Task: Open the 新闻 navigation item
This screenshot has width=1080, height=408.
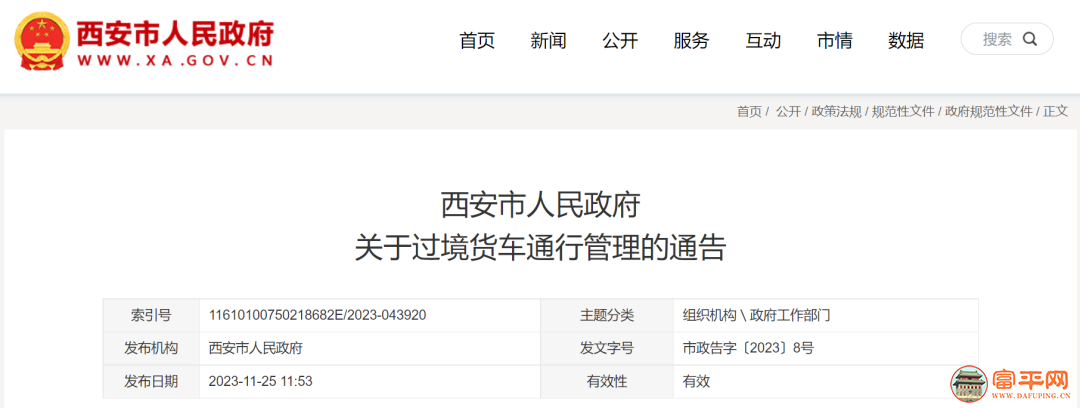Action: click(x=549, y=41)
